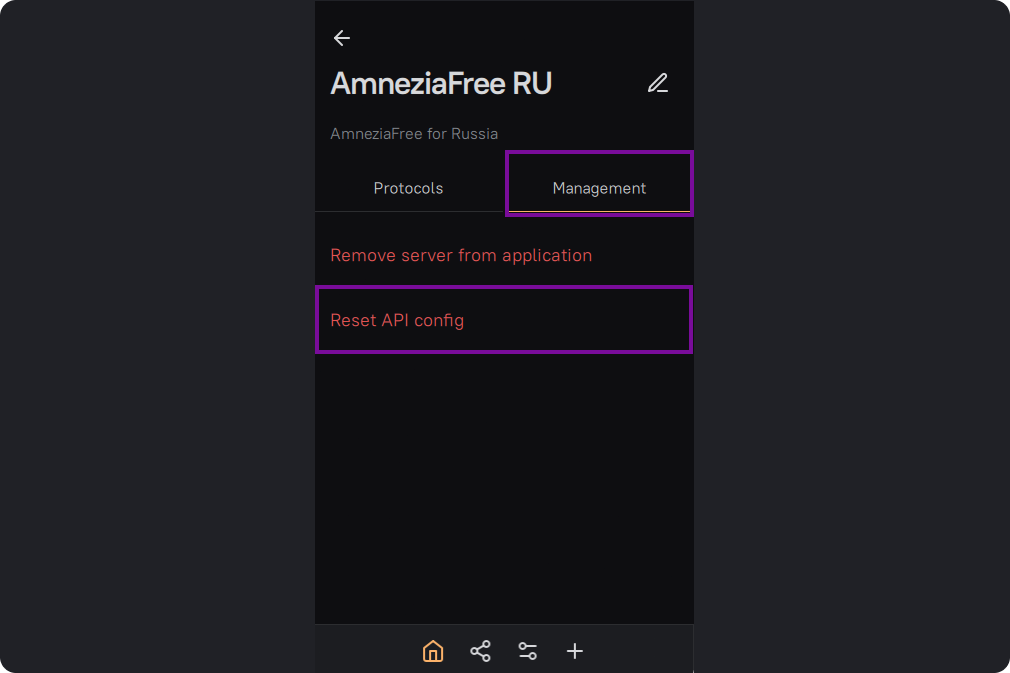
Task: Select the Management tab
Action: [x=599, y=188]
